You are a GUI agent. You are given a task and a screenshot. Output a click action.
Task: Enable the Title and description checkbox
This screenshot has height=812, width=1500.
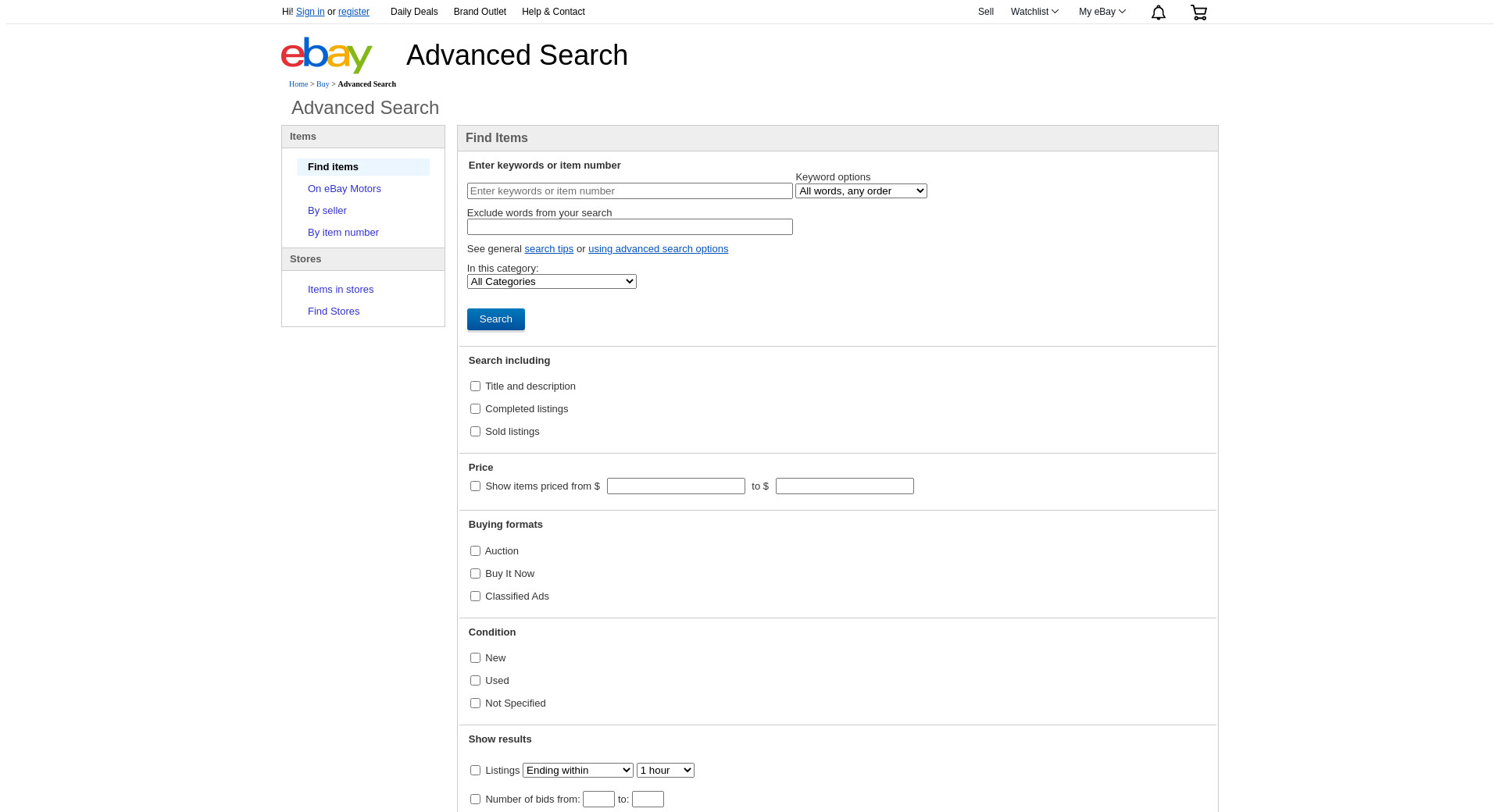pos(475,386)
